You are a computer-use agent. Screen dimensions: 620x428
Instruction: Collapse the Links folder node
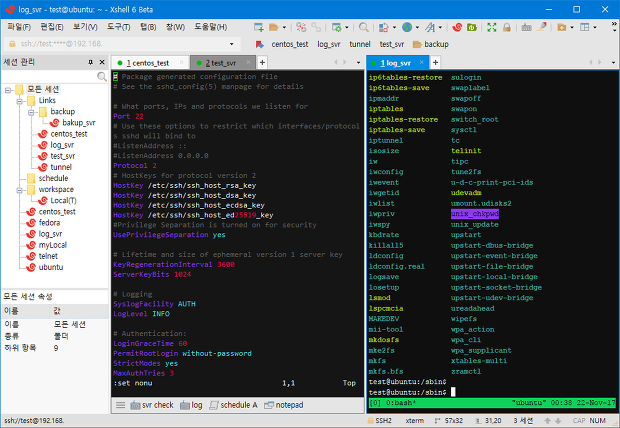point(19,101)
